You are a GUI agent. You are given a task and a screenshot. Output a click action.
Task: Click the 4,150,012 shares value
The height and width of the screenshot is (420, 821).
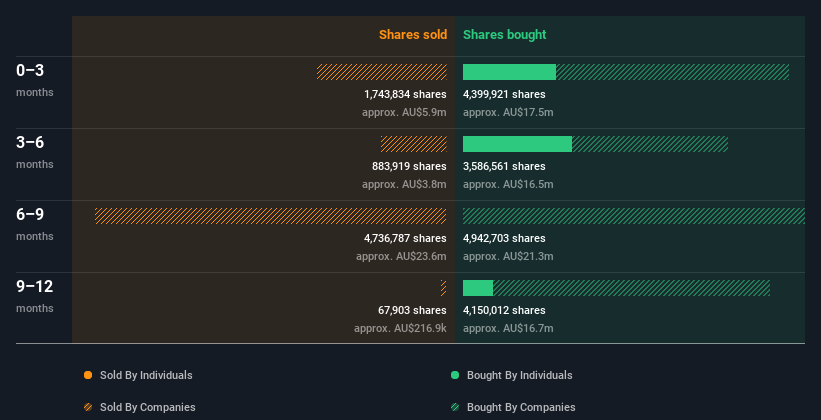[504, 310]
